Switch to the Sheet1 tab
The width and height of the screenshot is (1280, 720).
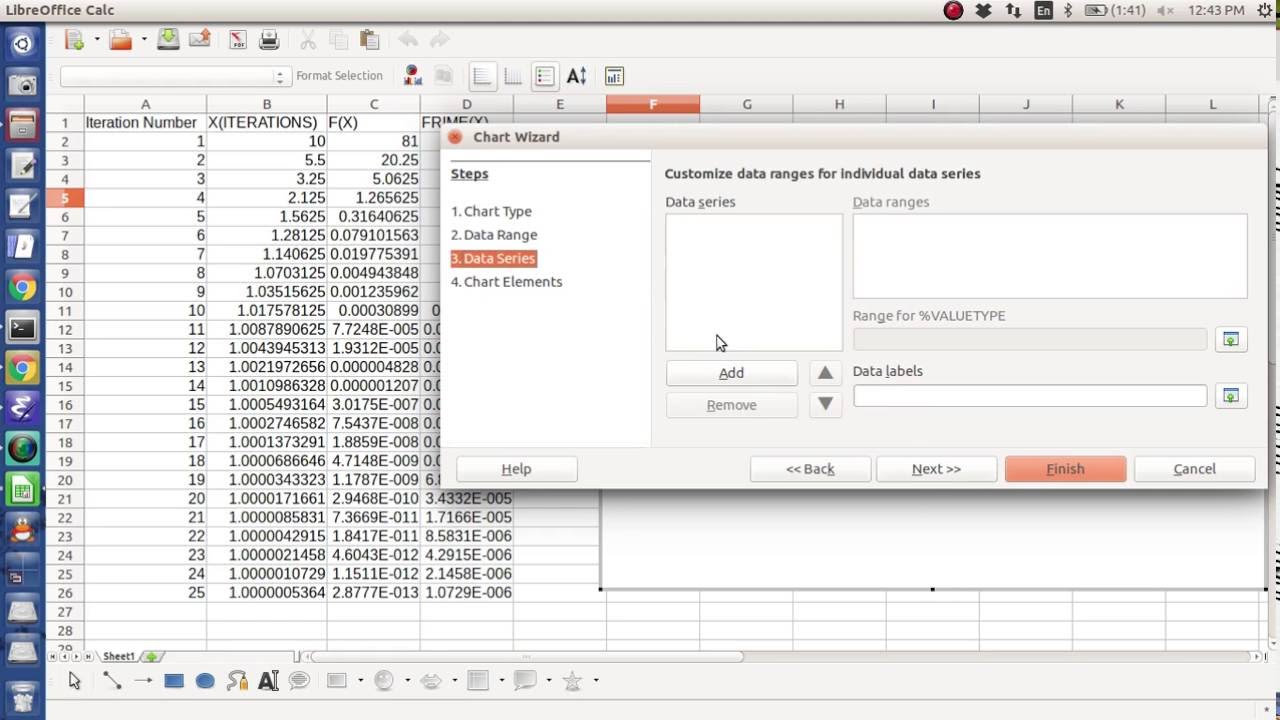[x=118, y=656]
